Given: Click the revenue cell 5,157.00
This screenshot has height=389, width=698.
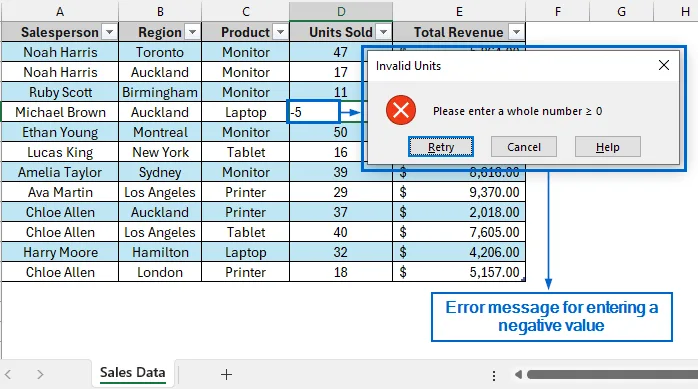Looking at the screenshot, I should 459,272.
